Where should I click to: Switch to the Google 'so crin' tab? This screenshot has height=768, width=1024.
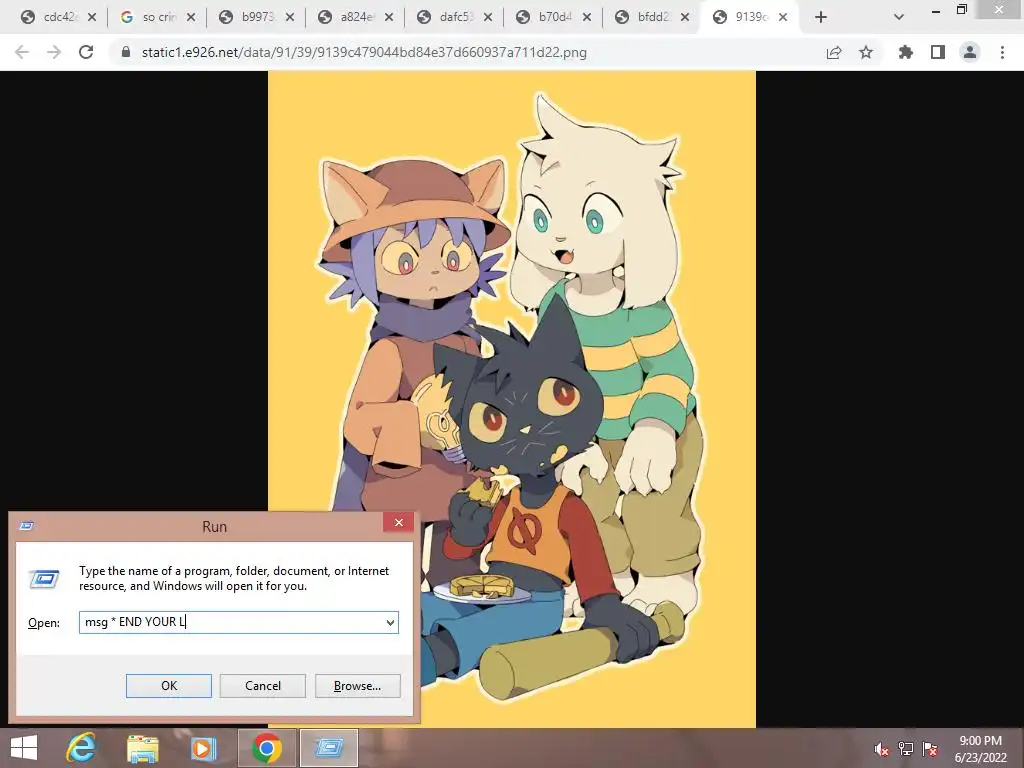(149, 17)
